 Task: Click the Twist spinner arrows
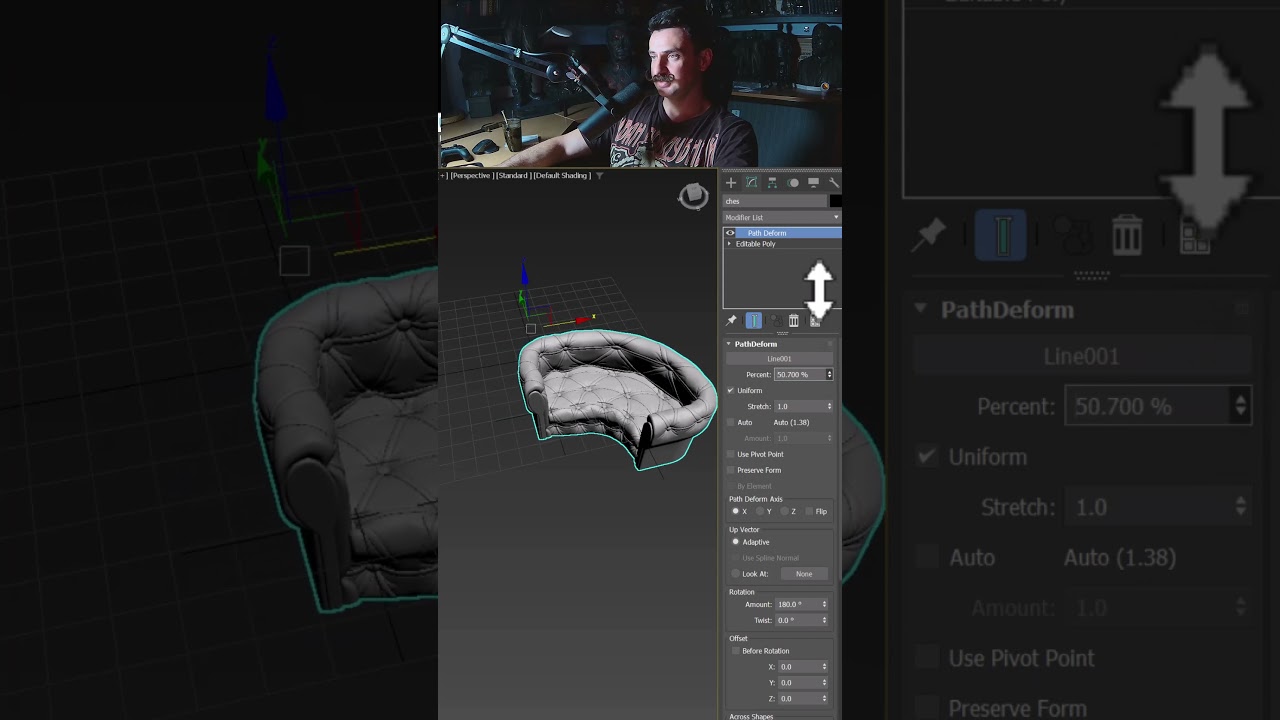point(824,620)
